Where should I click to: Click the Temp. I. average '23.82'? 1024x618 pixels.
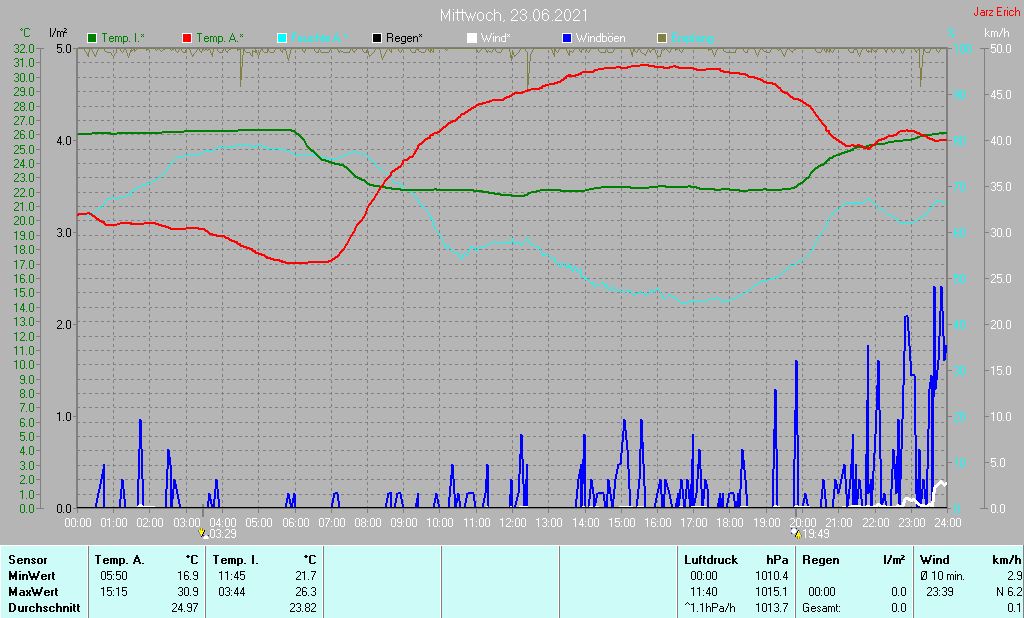[302, 608]
